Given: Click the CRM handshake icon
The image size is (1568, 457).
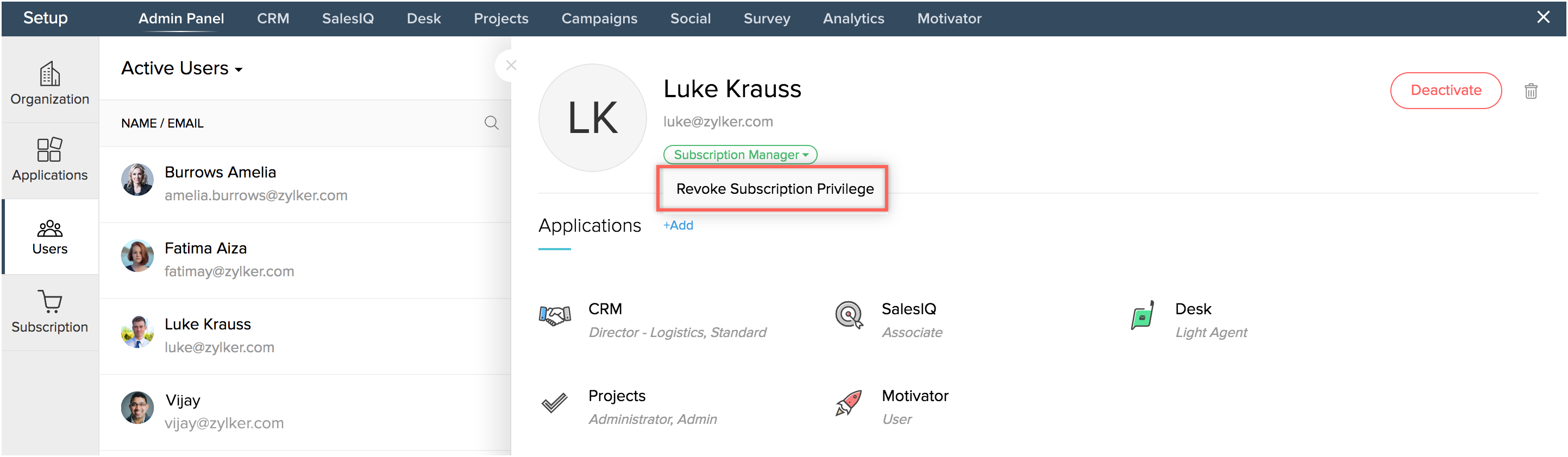Looking at the screenshot, I should click(x=555, y=315).
